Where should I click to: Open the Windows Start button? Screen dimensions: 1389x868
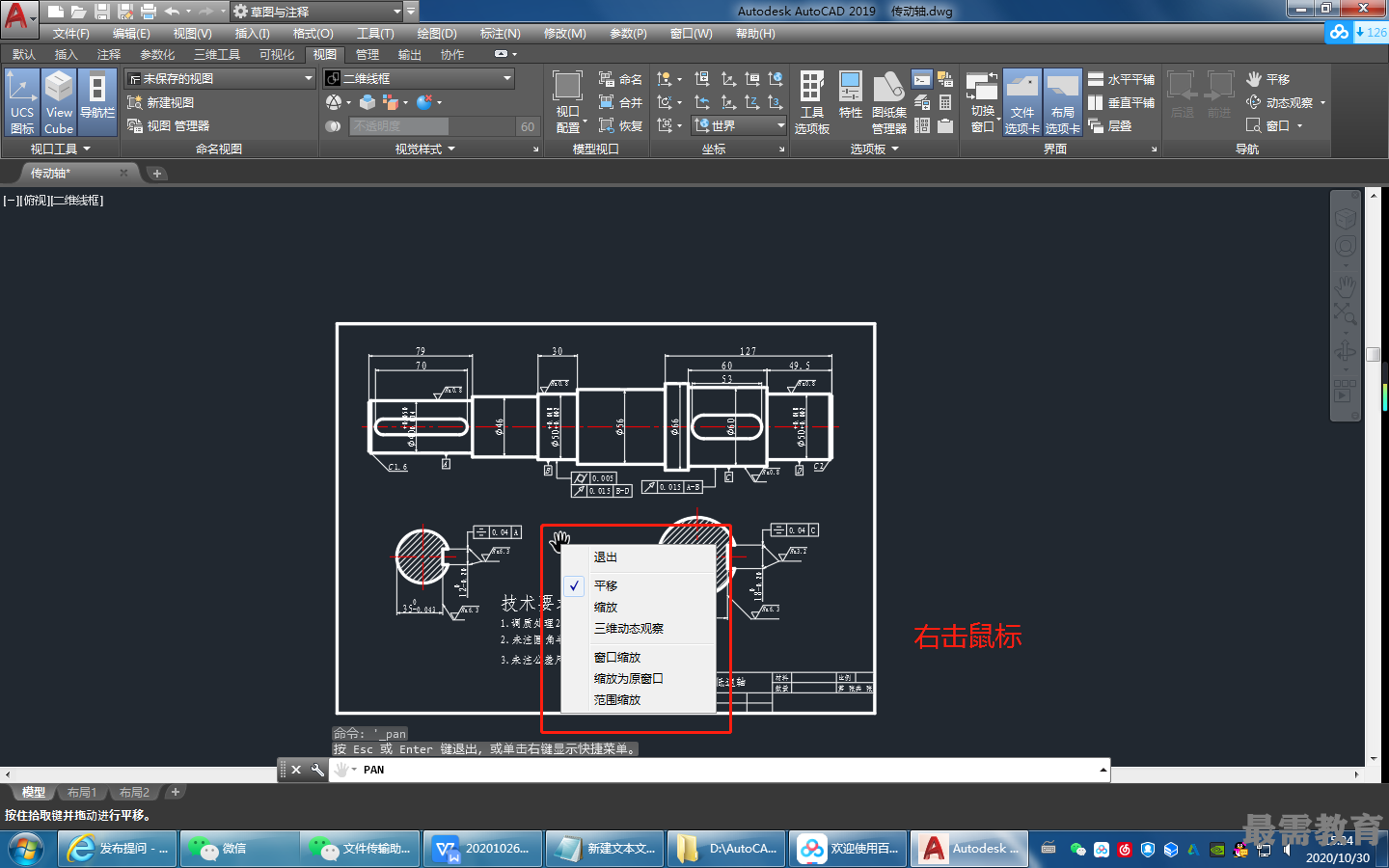tap(25, 849)
